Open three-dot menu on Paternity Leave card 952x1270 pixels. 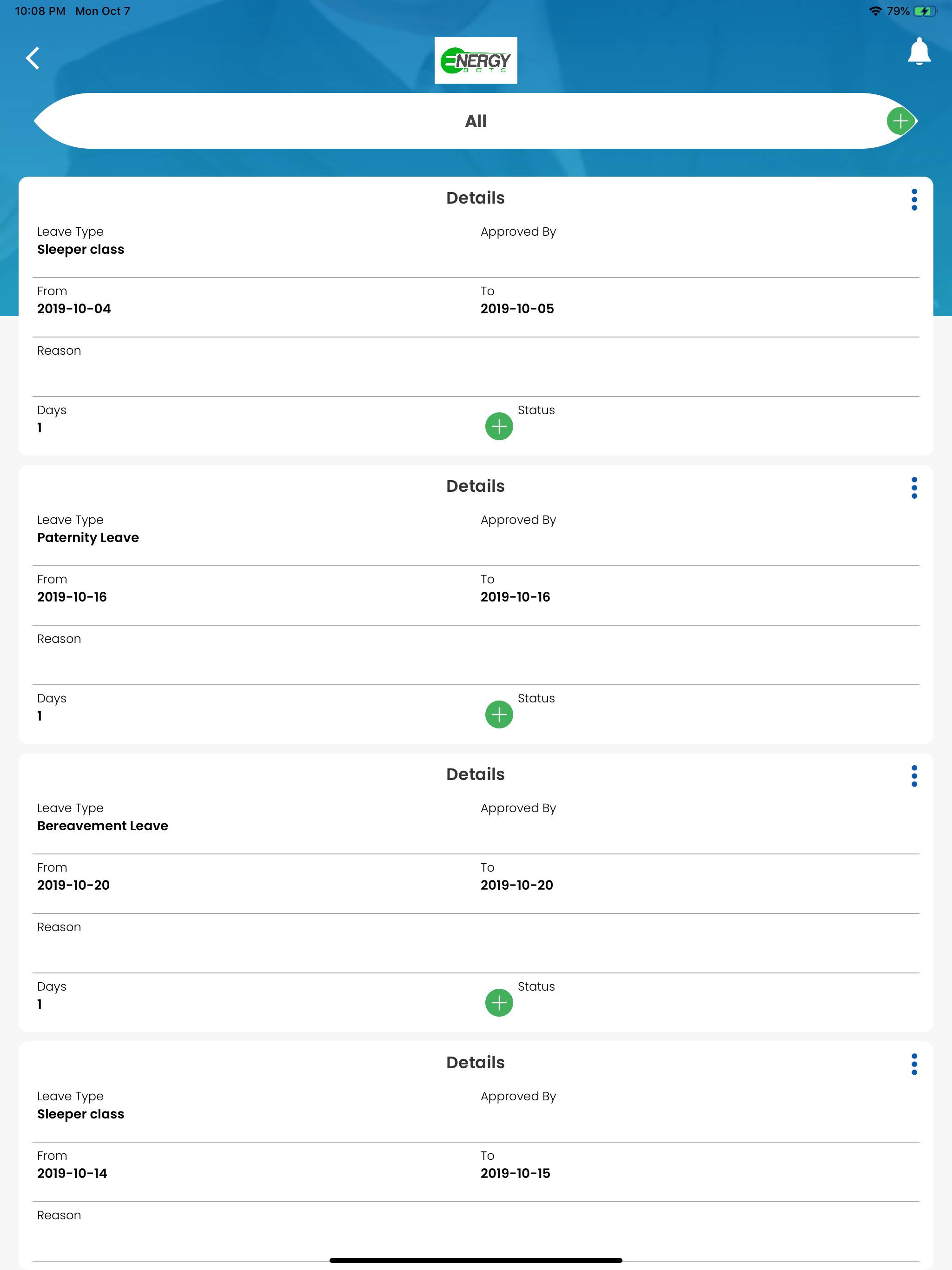coord(914,488)
